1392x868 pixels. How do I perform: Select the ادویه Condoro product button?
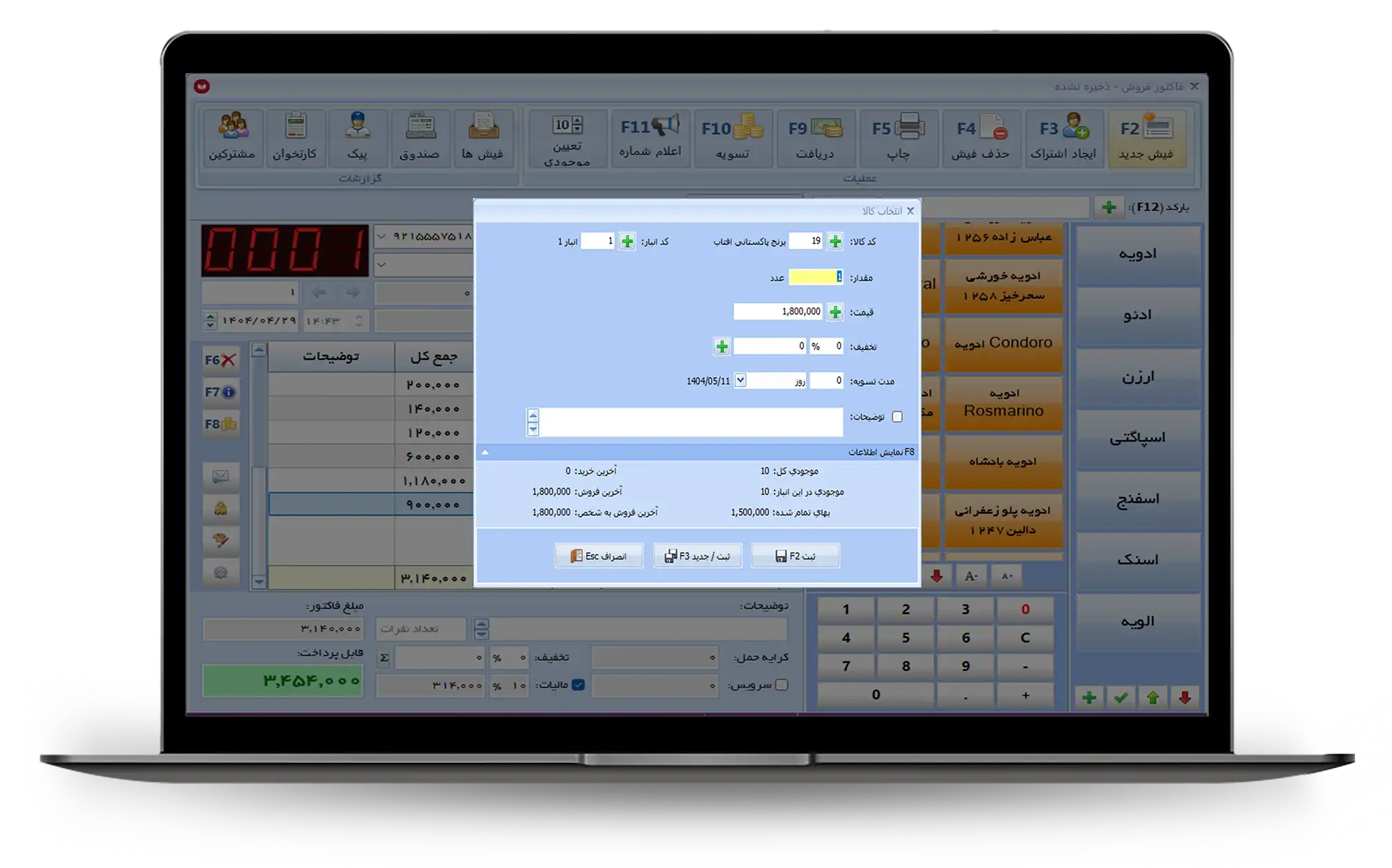pos(1004,343)
